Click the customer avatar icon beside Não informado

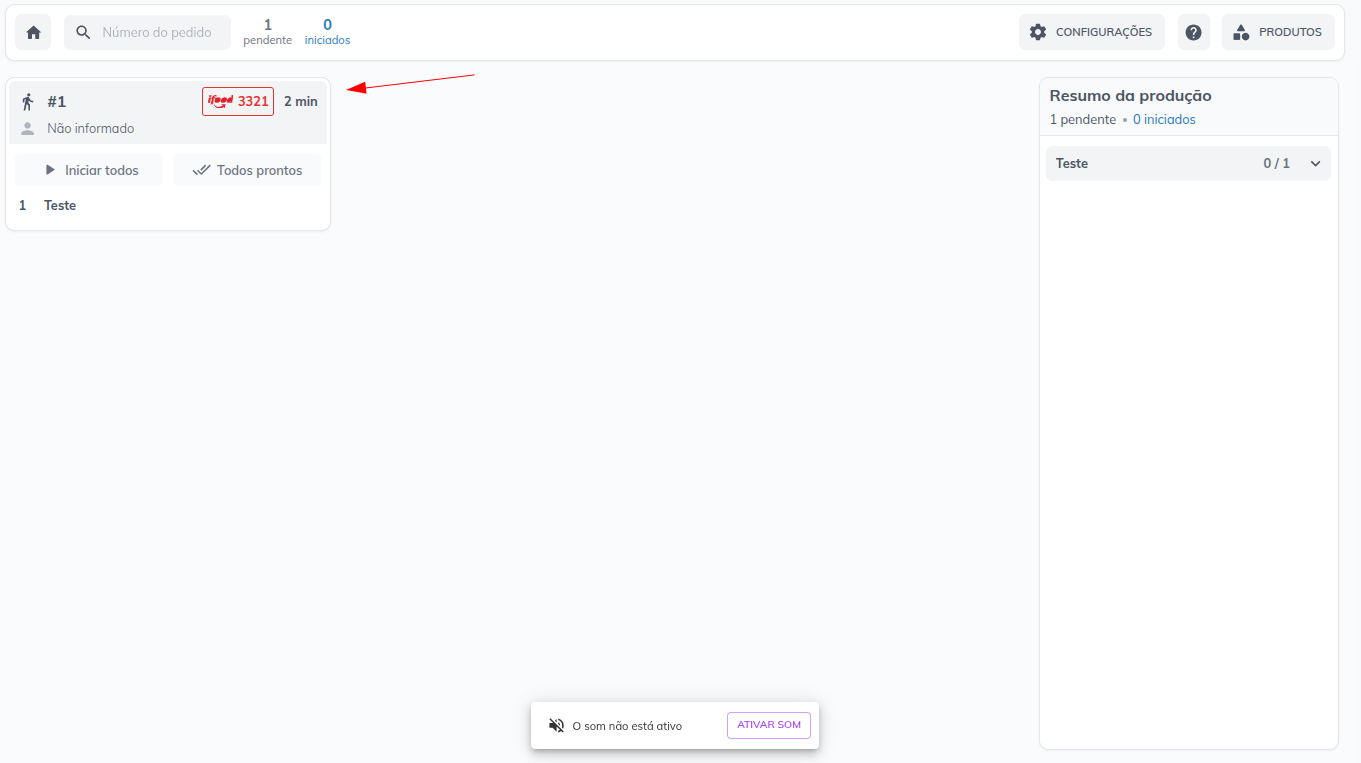[28, 128]
